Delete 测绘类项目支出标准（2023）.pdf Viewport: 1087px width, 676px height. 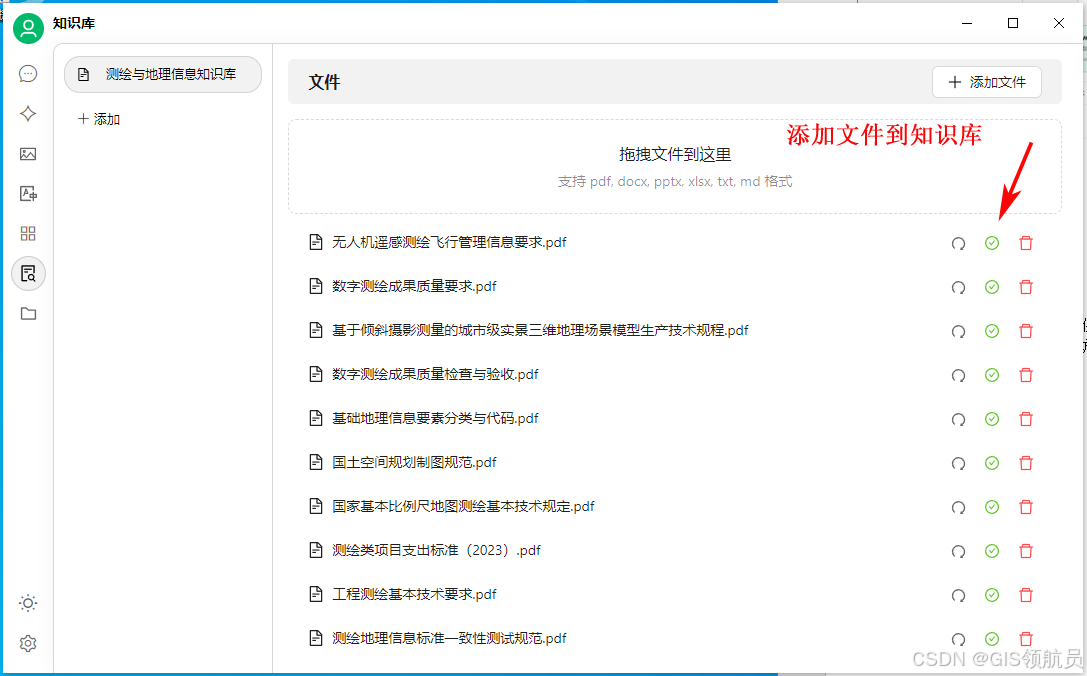[x=1026, y=551]
